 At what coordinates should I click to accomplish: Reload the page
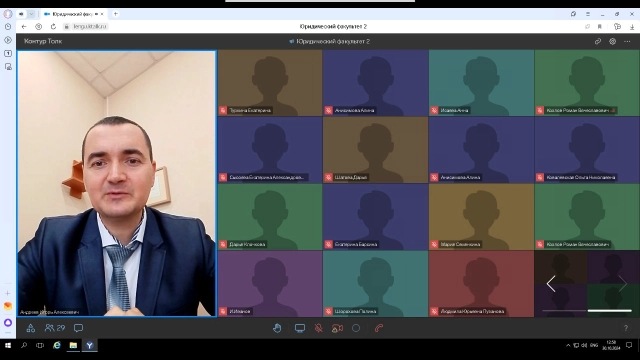(53, 27)
